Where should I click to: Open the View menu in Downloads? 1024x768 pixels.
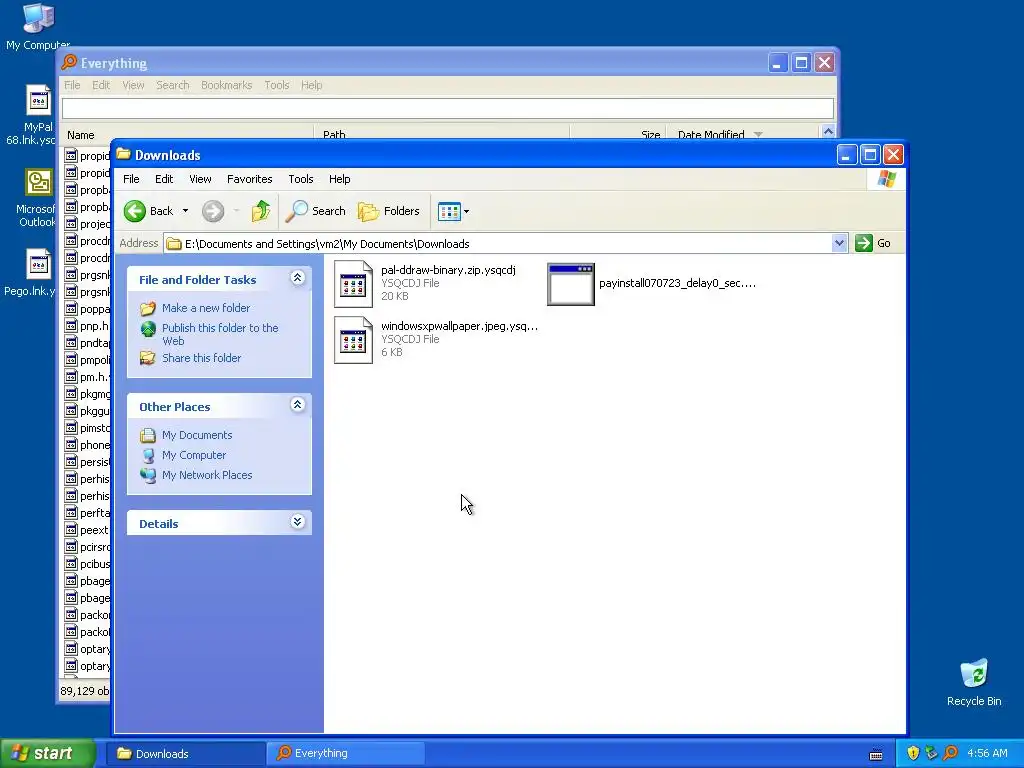click(x=200, y=179)
